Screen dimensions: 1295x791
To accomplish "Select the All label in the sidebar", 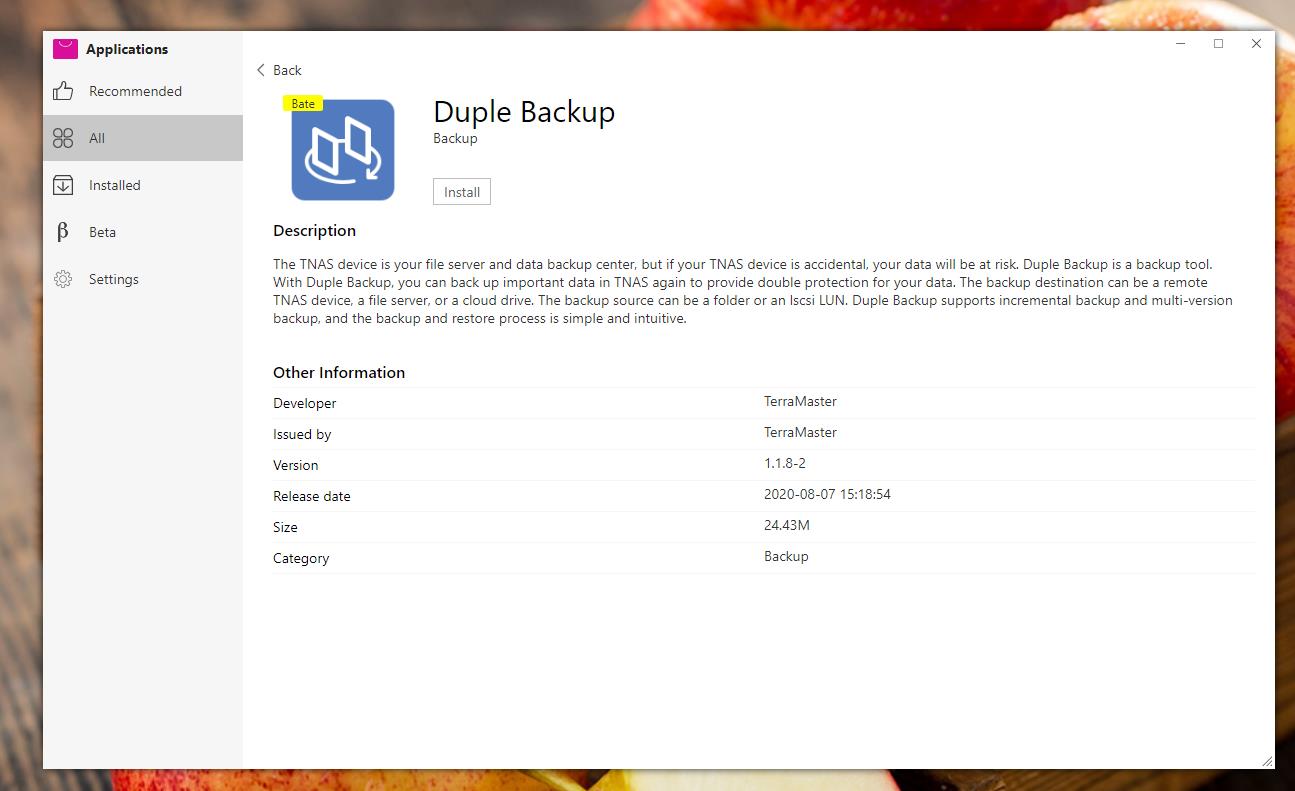I will pos(97,138).
